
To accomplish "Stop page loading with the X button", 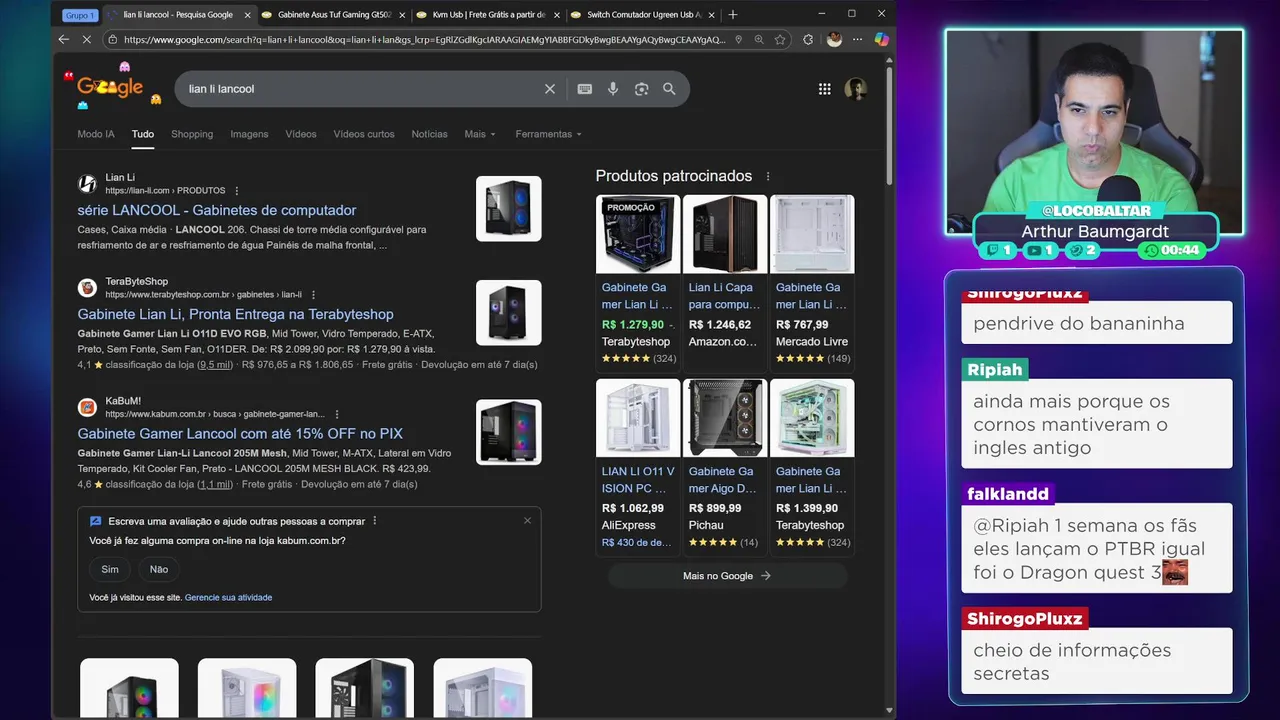I will [86, 39].
